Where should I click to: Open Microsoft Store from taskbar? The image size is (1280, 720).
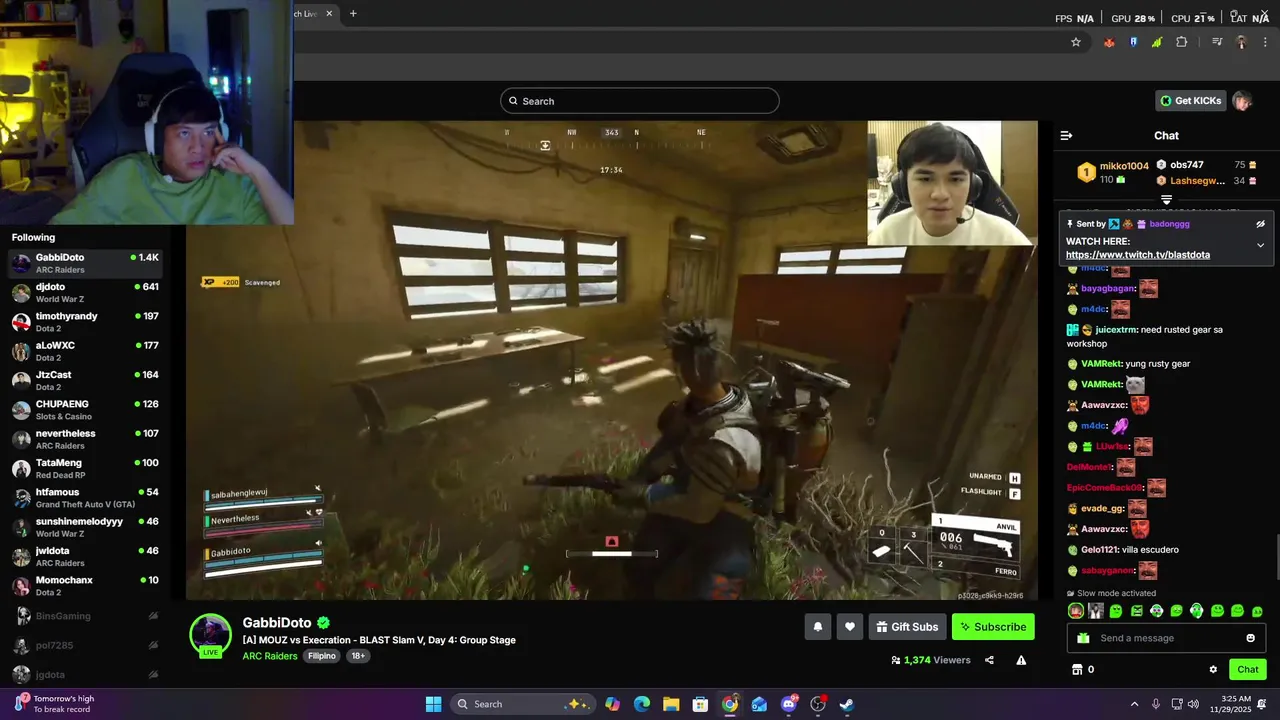[701, 704]
